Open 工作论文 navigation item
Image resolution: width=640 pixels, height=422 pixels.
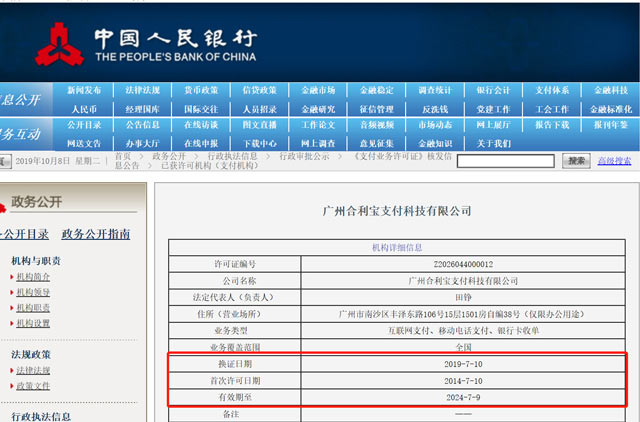point(318,125)
